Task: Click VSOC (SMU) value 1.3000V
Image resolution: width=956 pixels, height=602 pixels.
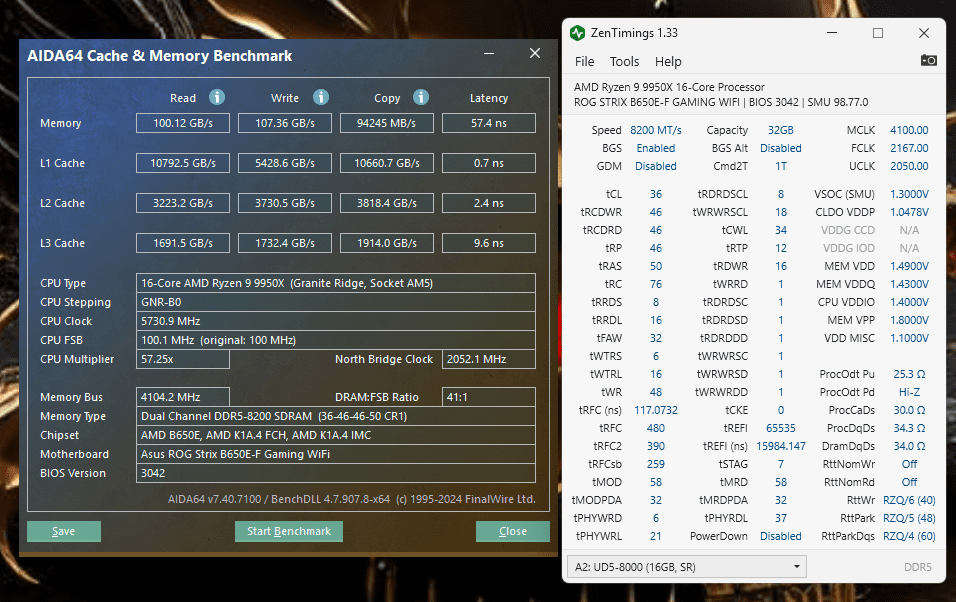Action: [x=909, y=194]
